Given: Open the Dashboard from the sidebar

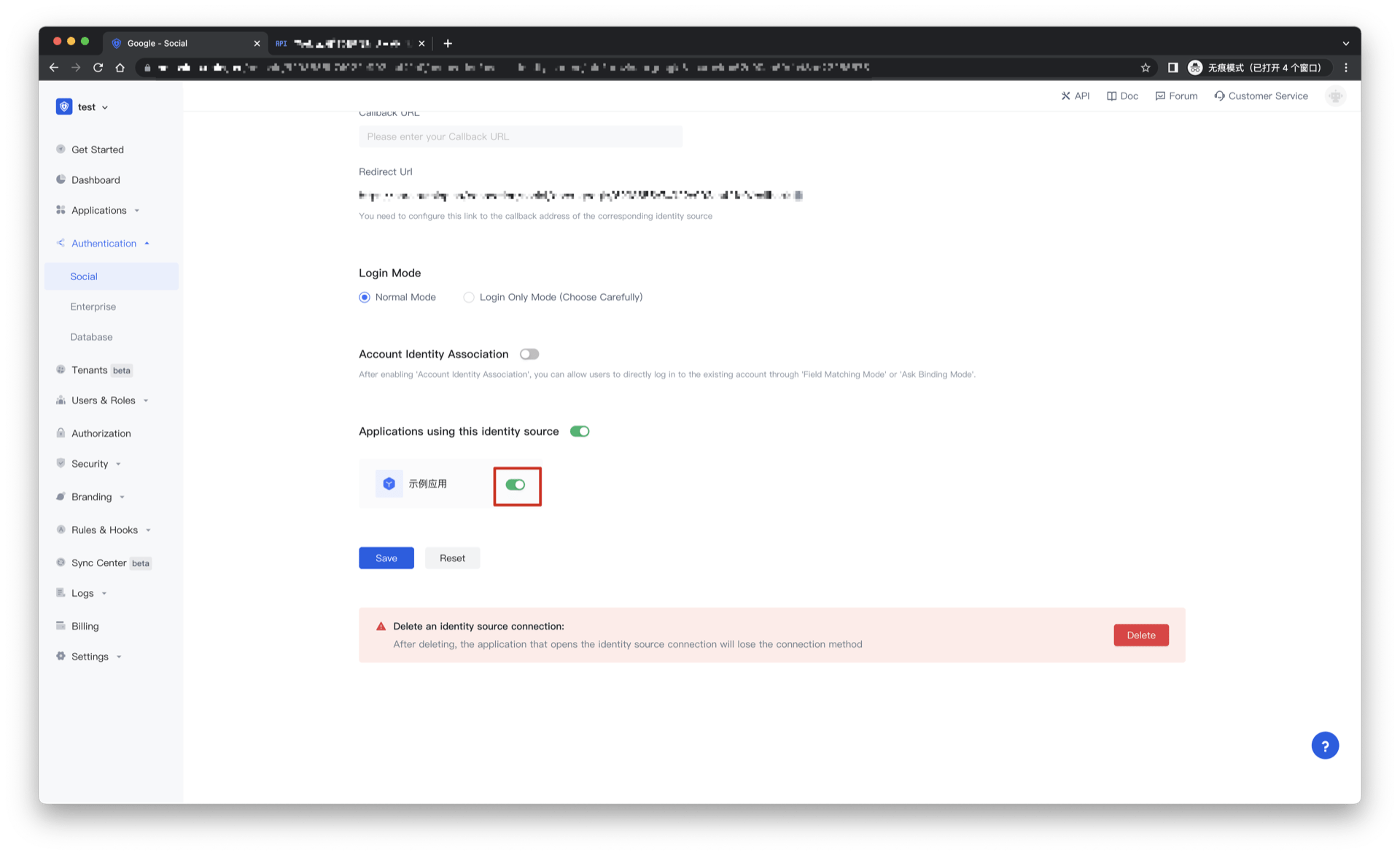Looking at the screenshot, I should 96,179.
